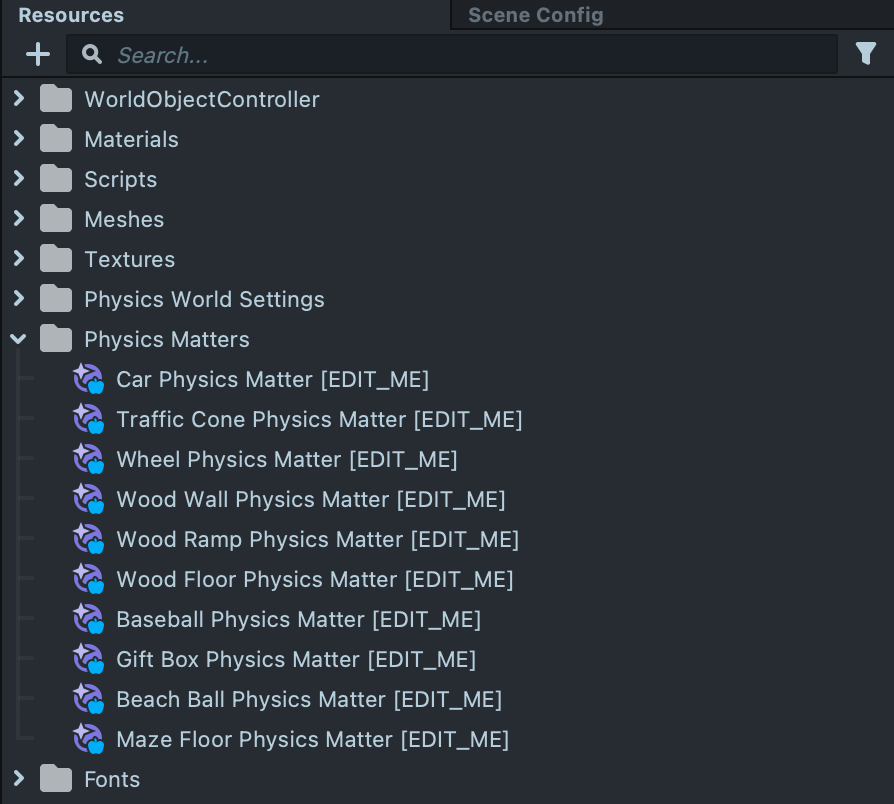Viewport: 894px width, 804px height.
Task: Select the Physics World Settings folder
Action: [204, 300]
